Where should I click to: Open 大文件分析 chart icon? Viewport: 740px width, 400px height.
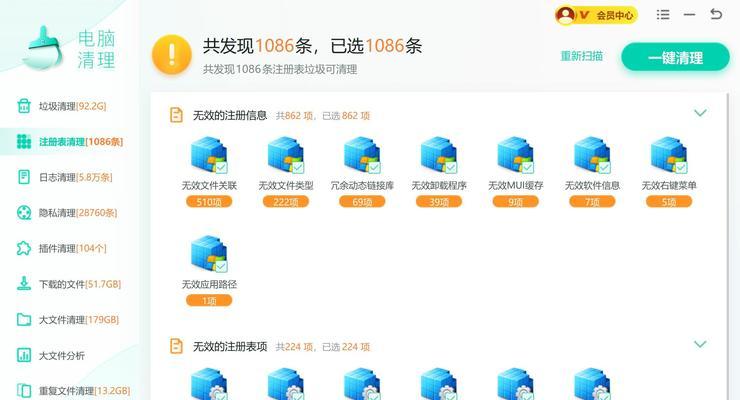coord(24,355)
